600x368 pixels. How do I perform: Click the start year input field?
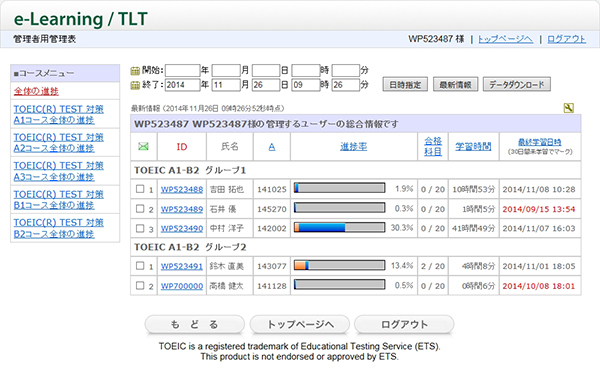183,71
